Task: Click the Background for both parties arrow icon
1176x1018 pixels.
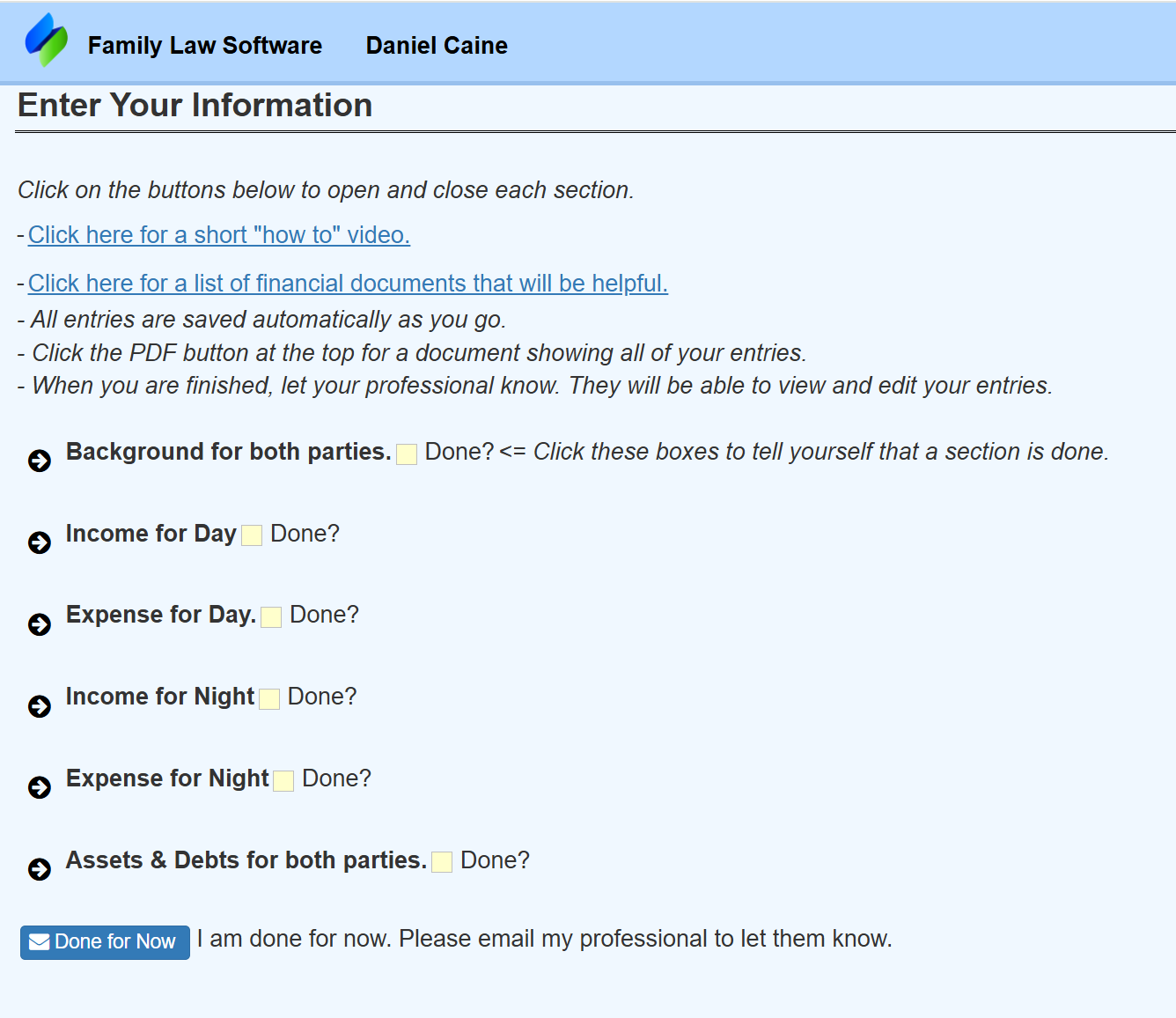Action: (x=39, y=460)
